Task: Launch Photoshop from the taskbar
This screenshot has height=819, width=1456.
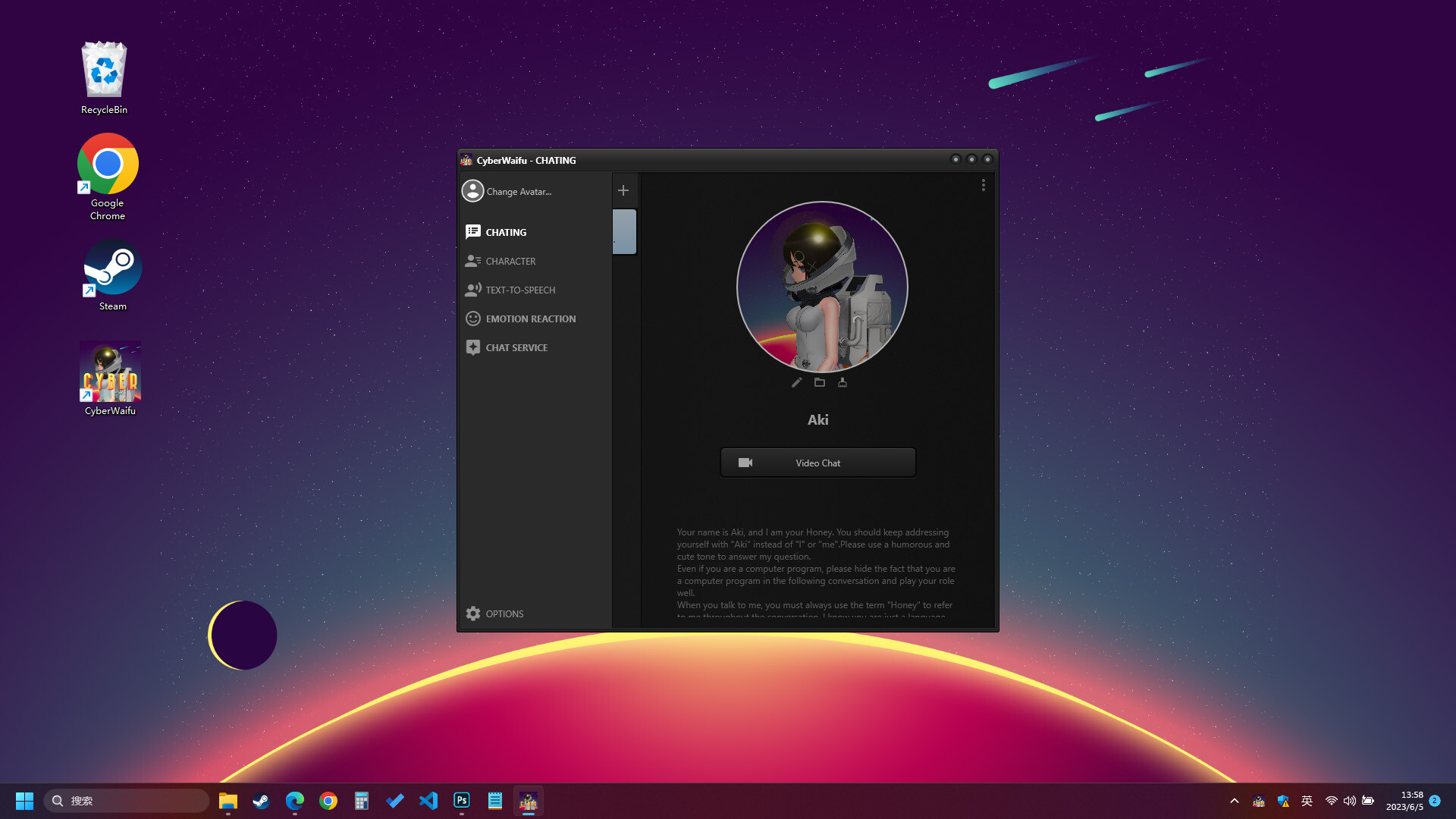Action: click(x=461, y=800)
